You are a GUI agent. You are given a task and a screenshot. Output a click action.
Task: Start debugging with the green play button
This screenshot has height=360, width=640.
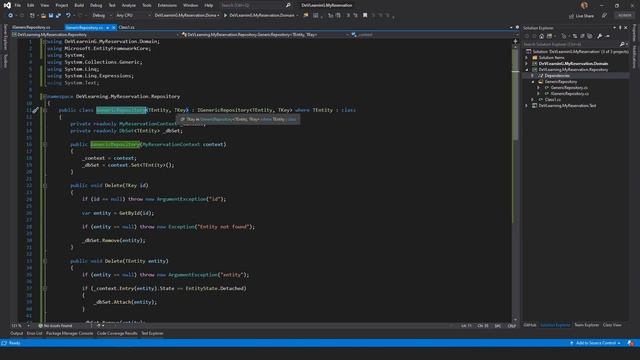click(x=225, y=16)
